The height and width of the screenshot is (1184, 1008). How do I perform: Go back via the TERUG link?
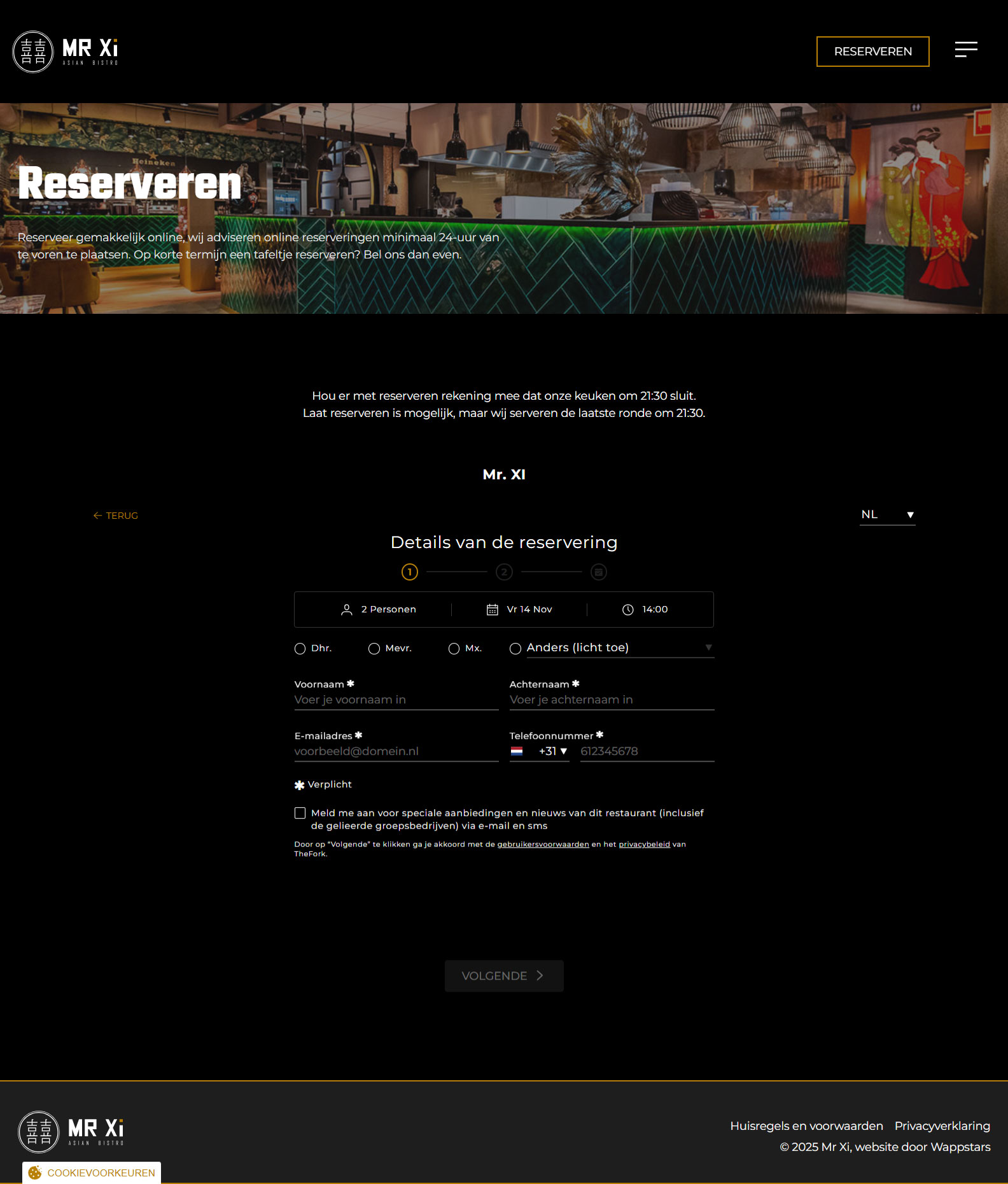coord(116,516)
